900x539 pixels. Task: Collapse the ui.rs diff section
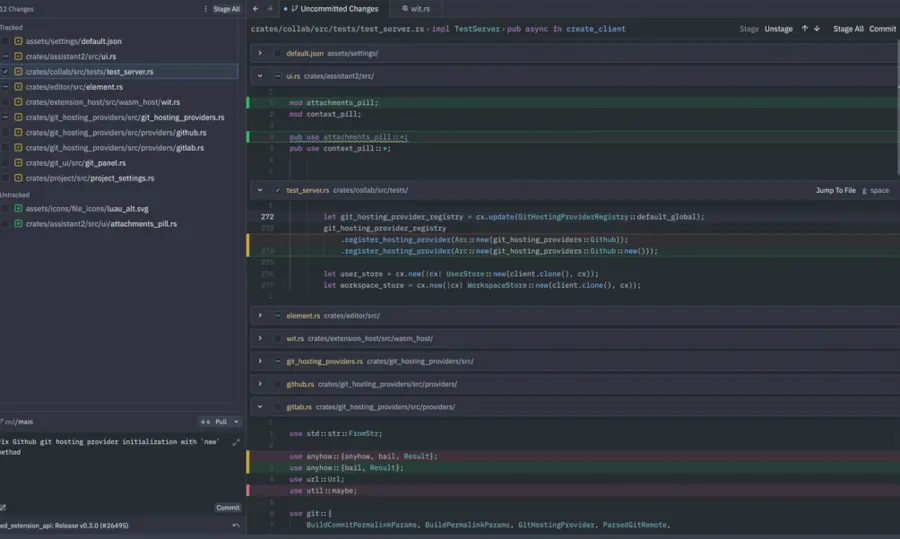pos(260,76)
